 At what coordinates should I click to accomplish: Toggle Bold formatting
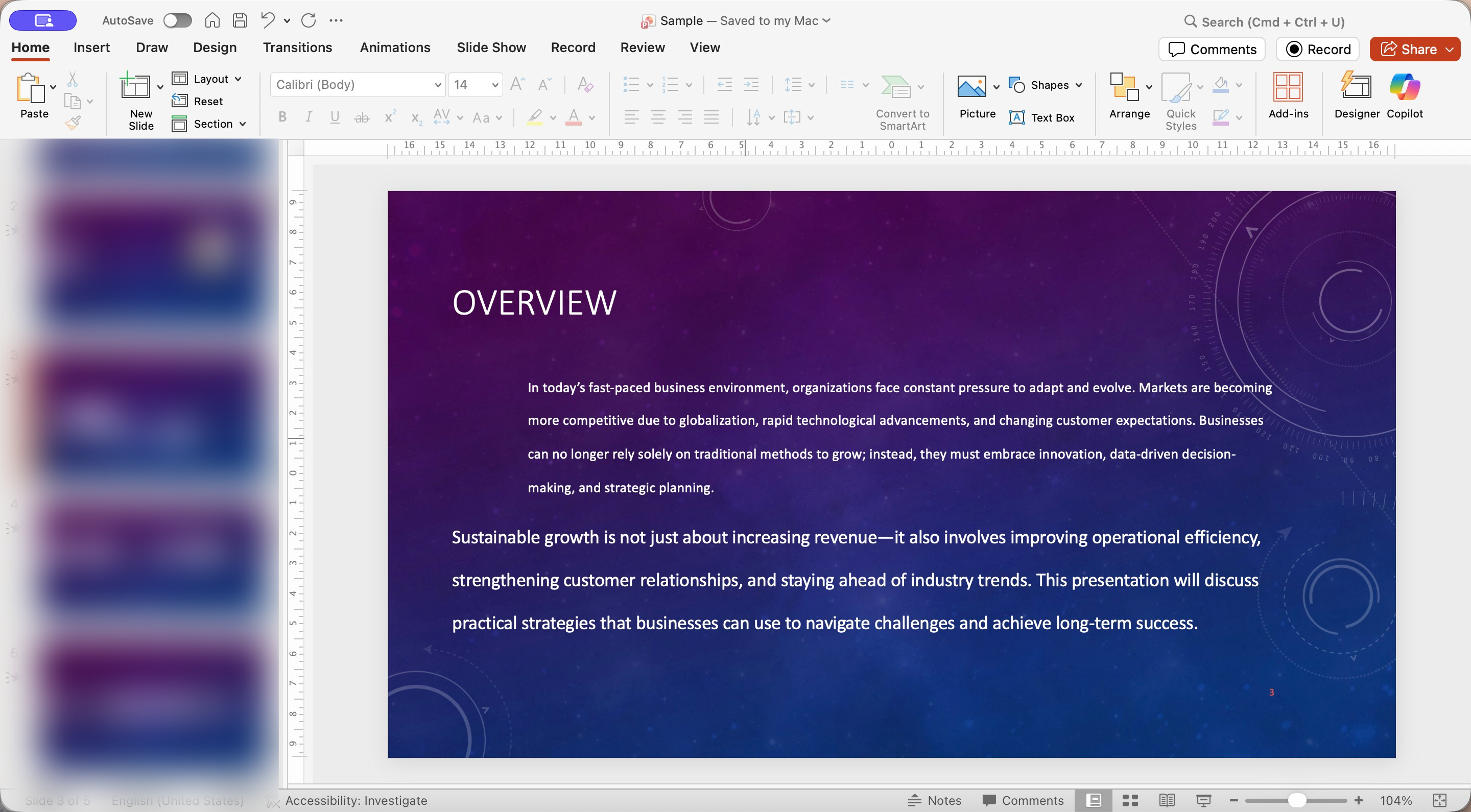click(282, 117)
